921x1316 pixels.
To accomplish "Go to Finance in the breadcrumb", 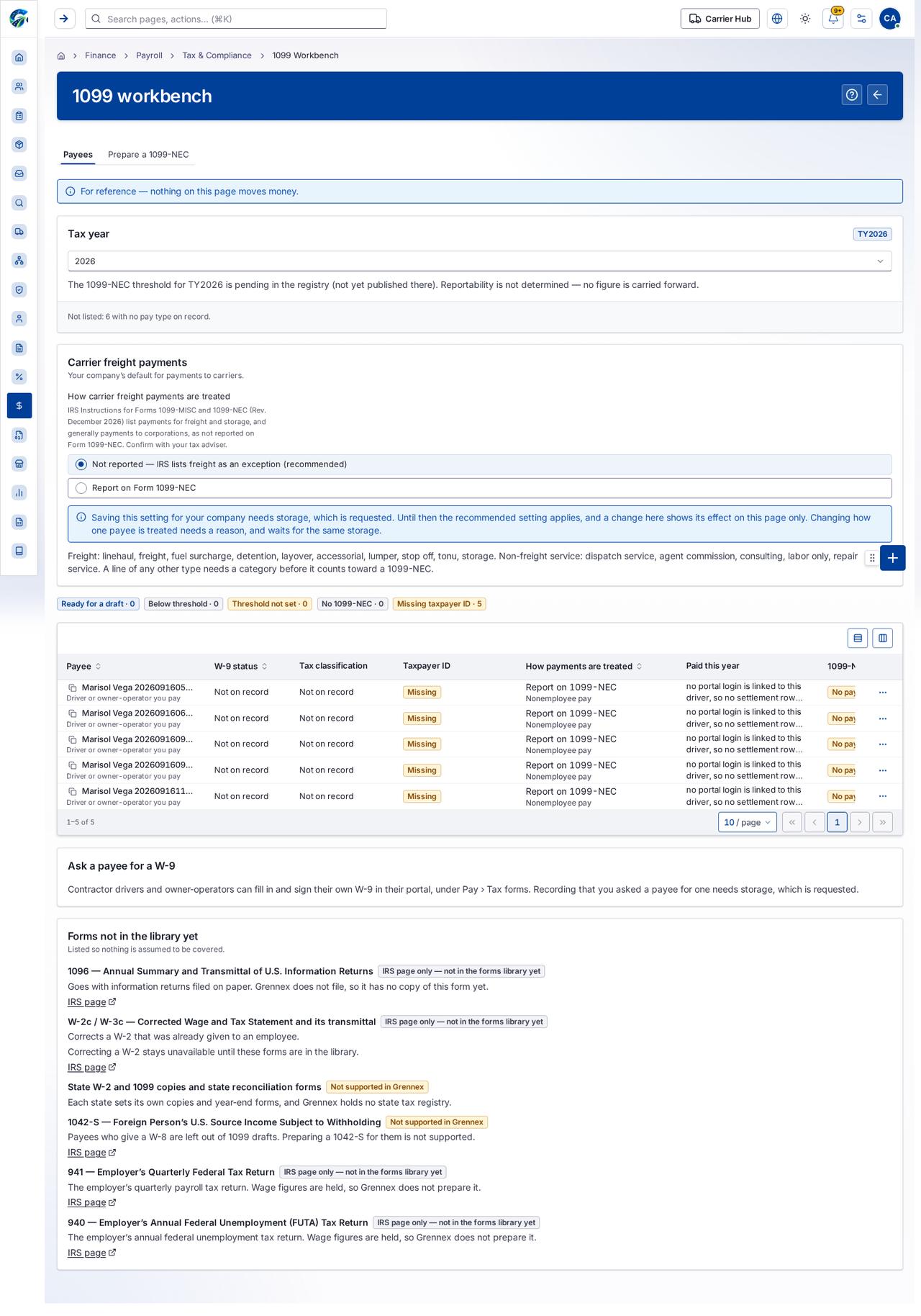I will (x=101, y=55).
